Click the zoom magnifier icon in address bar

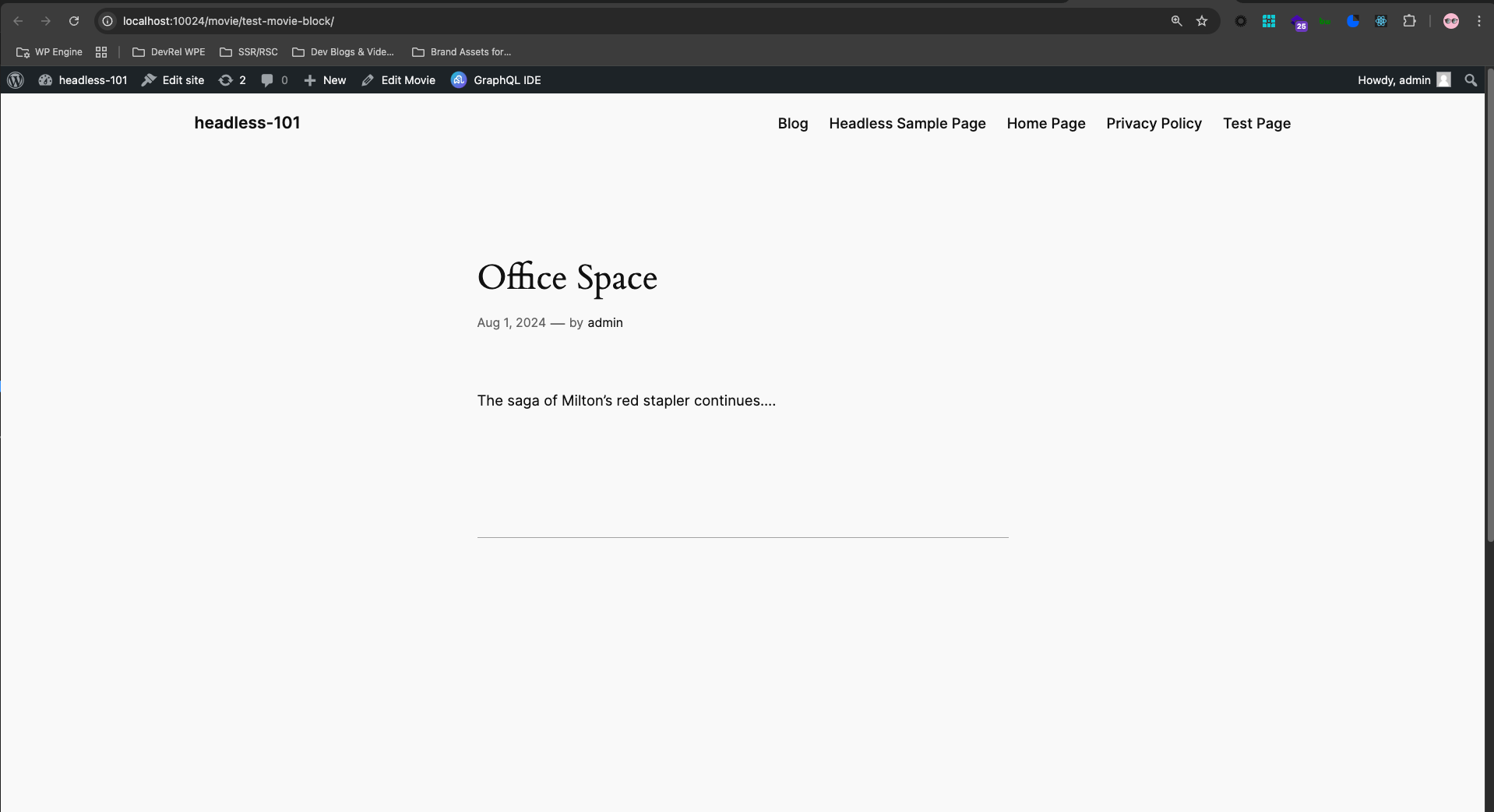point(1177,21)
